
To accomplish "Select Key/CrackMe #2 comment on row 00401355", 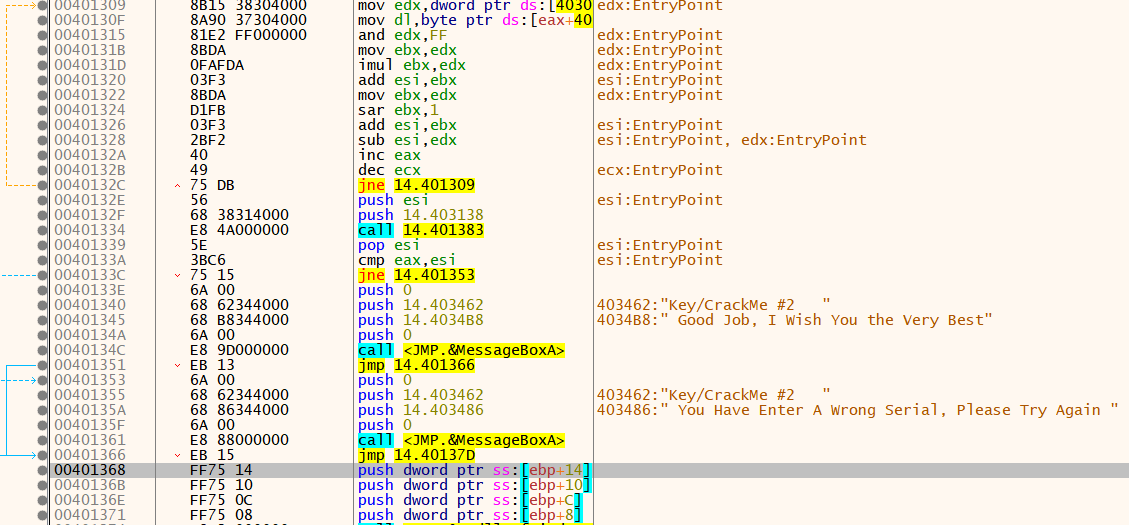I will 714,395.
